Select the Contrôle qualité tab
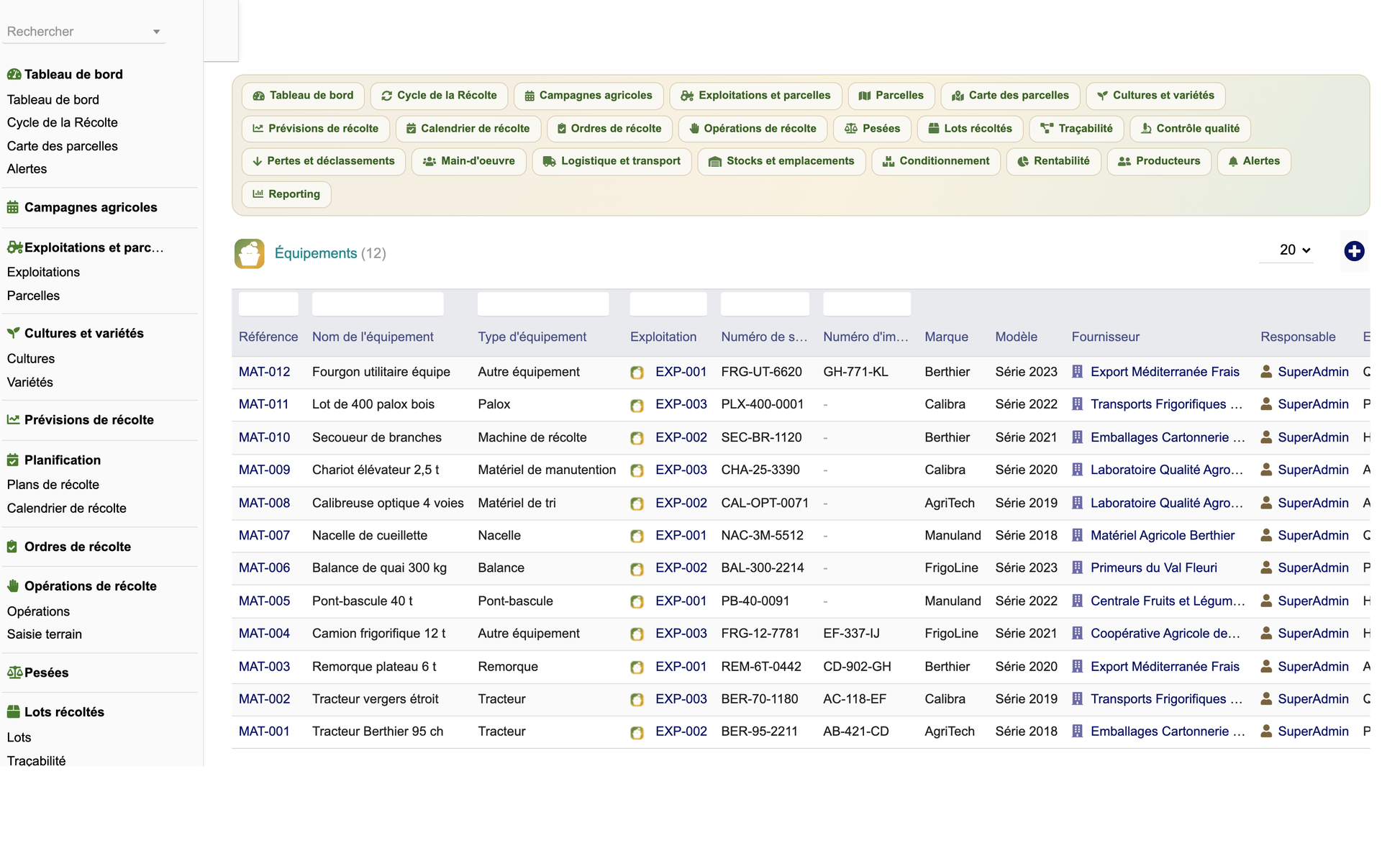The width and height of the screenshot is (1400, 866). click(x=1190, y=129)
